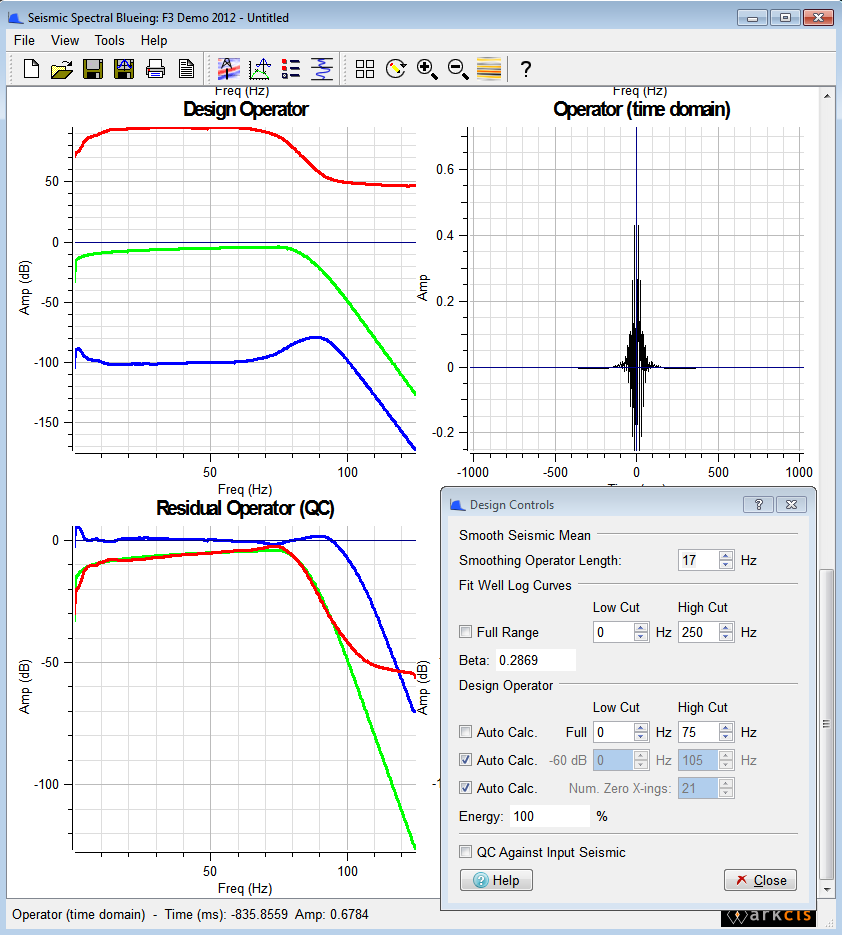The width and height of the screenshot is (842, 935).
Task: Click the red and blue seismic toolbar icon
Action: click(229, 69)
